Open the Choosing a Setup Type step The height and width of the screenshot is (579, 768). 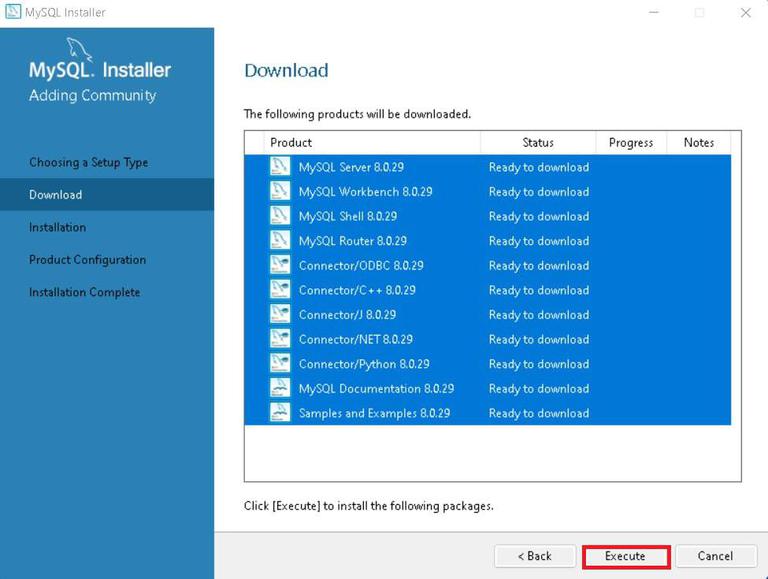[x=89, y=162]
